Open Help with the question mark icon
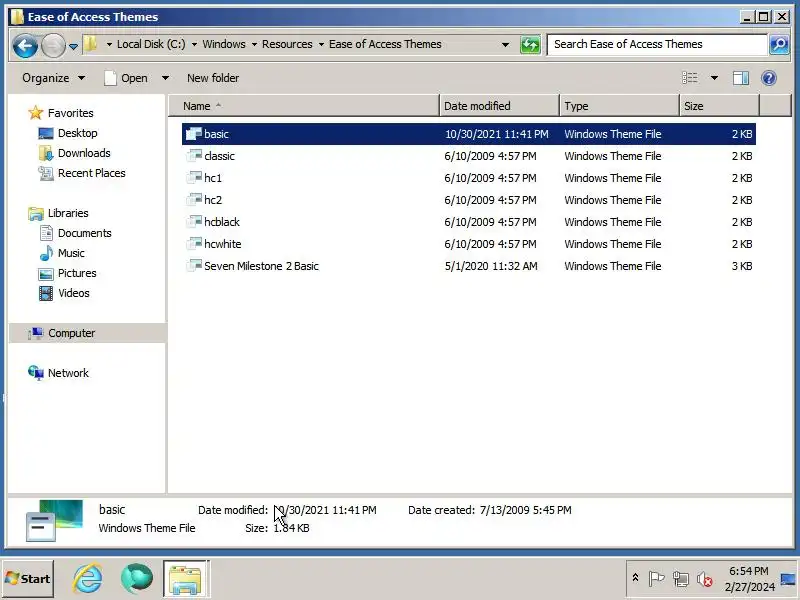Viewport: 800px width, 600px height. coord(768,78)
